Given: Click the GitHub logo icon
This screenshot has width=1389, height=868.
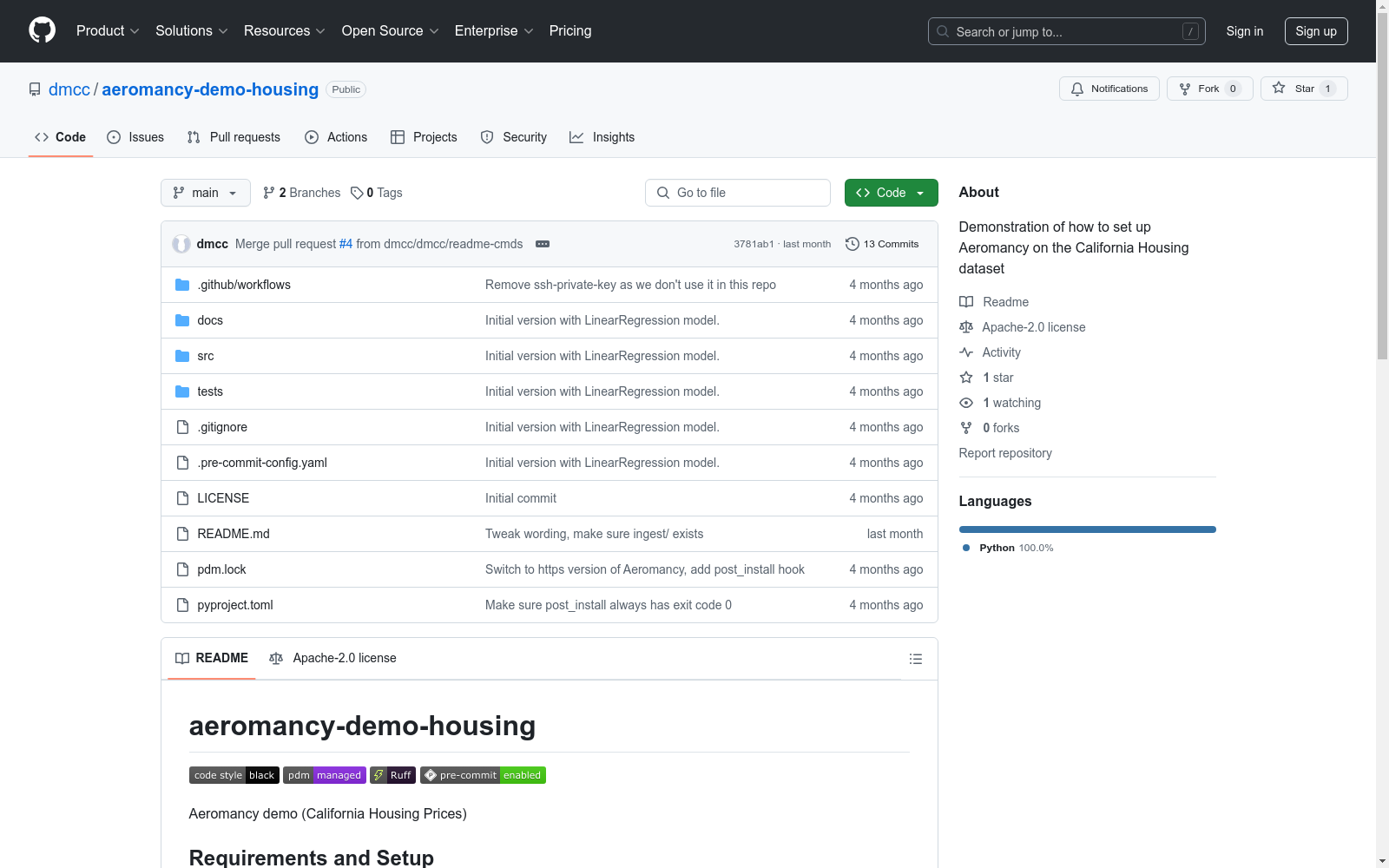Looking at the screenshot, I should [x=42, y=30].
